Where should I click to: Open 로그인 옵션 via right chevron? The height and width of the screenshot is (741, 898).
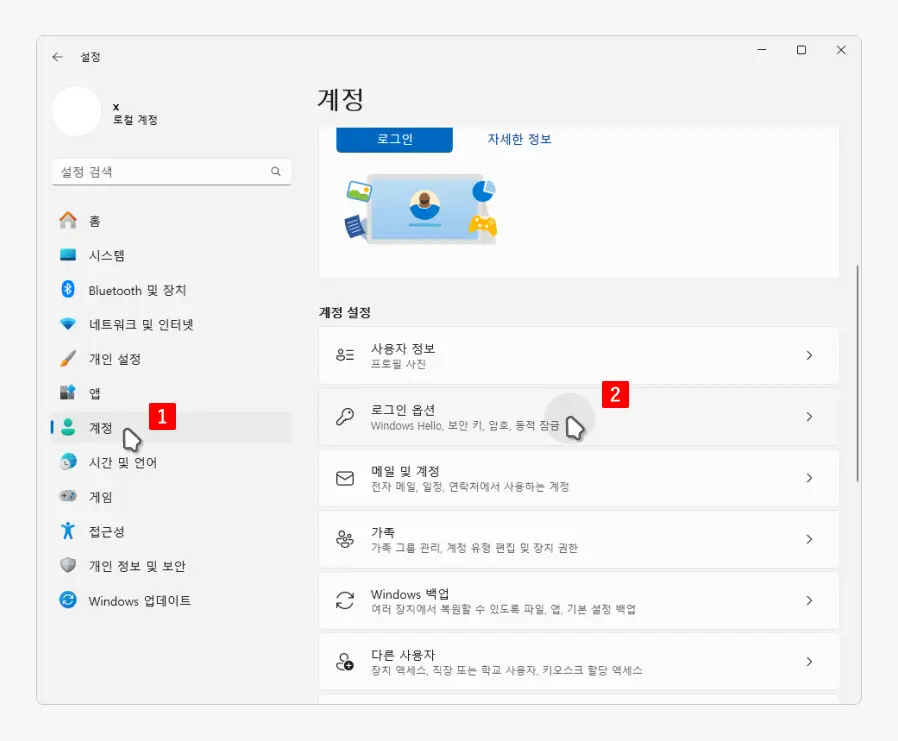tap(809, 417)
